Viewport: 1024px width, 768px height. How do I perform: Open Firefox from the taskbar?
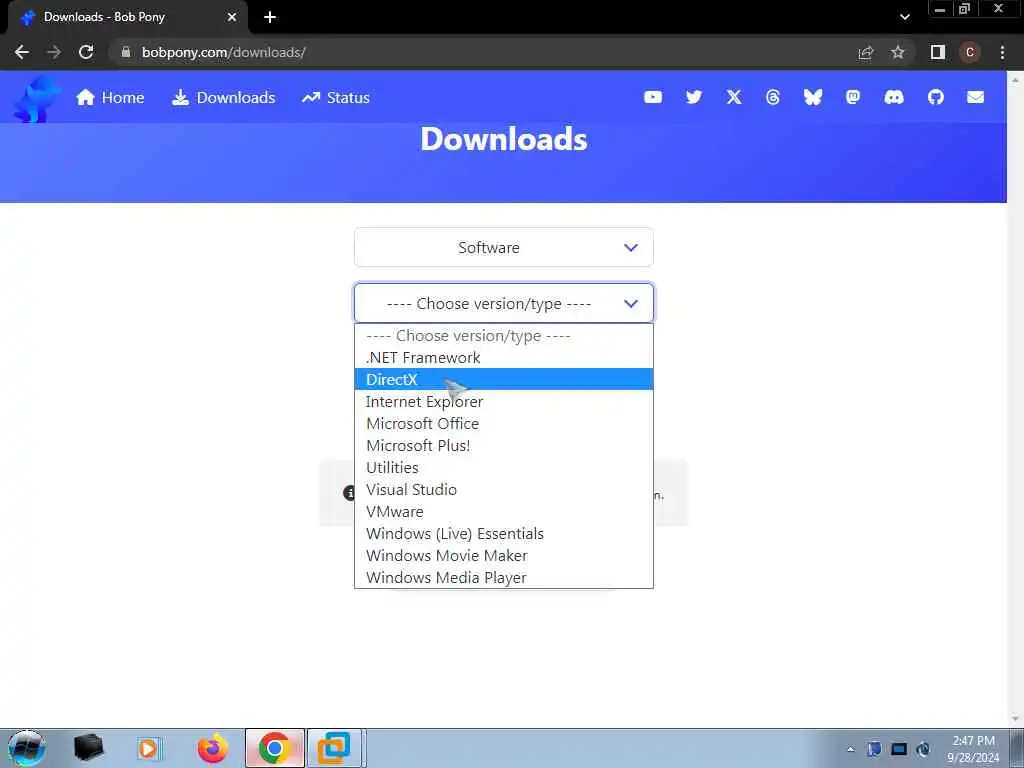[213, 748]
